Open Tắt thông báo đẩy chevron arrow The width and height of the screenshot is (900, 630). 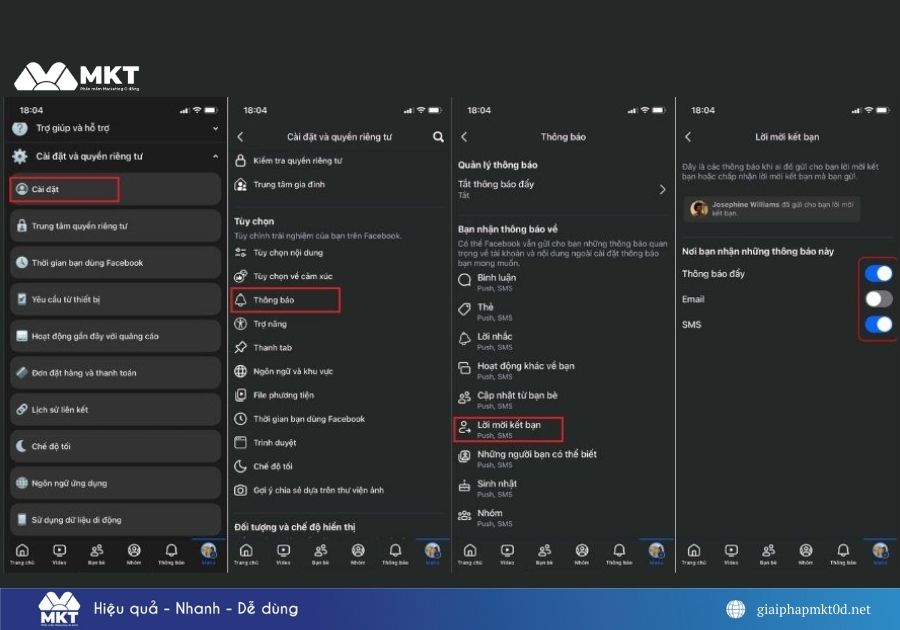point(662,189)
